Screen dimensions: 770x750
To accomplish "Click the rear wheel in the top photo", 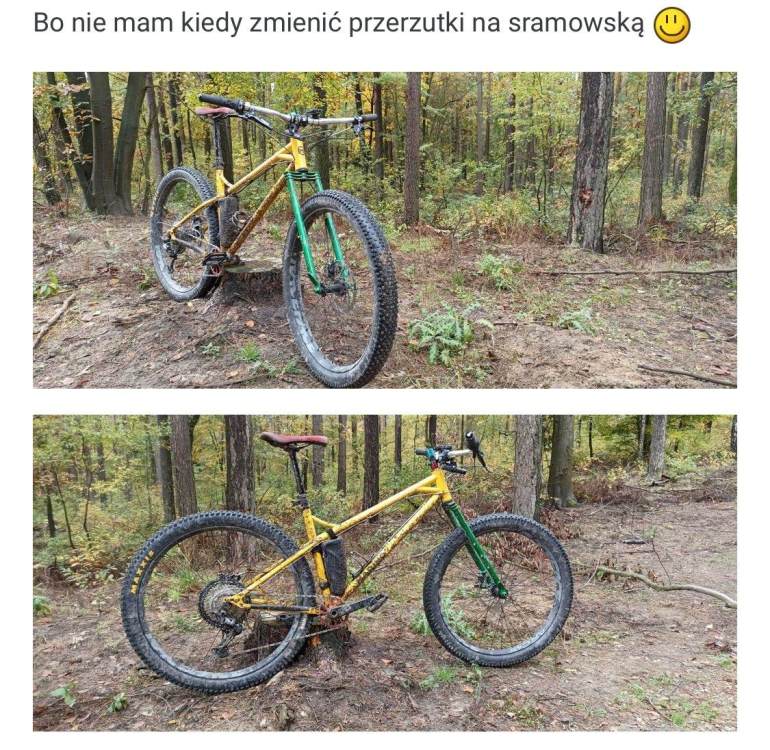I will click(184, 234).
